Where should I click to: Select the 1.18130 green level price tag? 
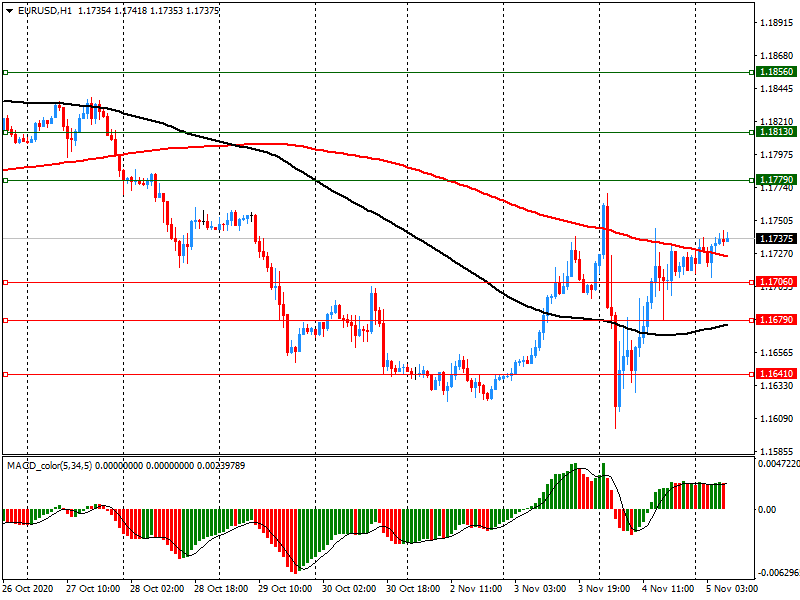click(x=777, y=132)
